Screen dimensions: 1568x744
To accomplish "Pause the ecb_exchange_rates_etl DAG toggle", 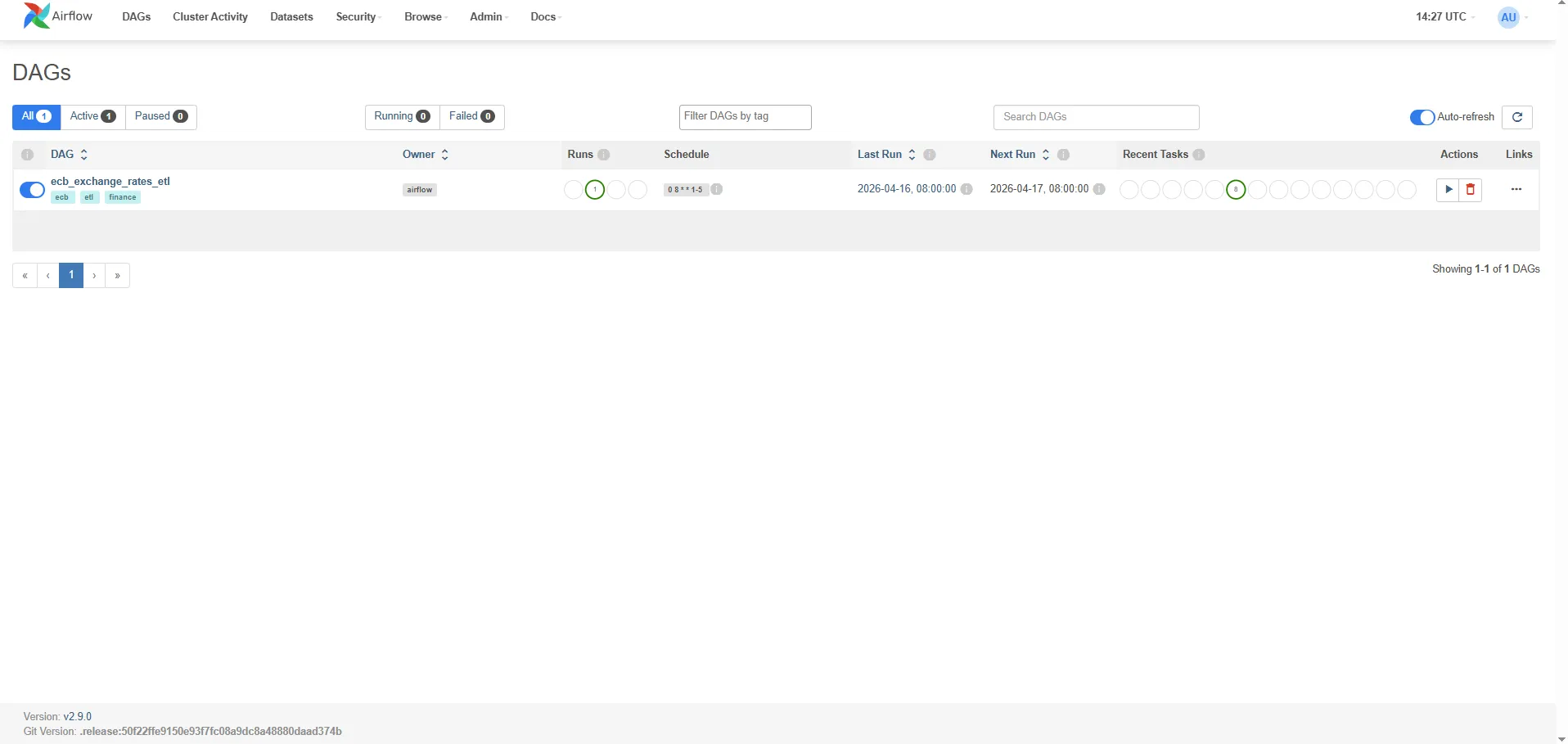I will 33,189.
